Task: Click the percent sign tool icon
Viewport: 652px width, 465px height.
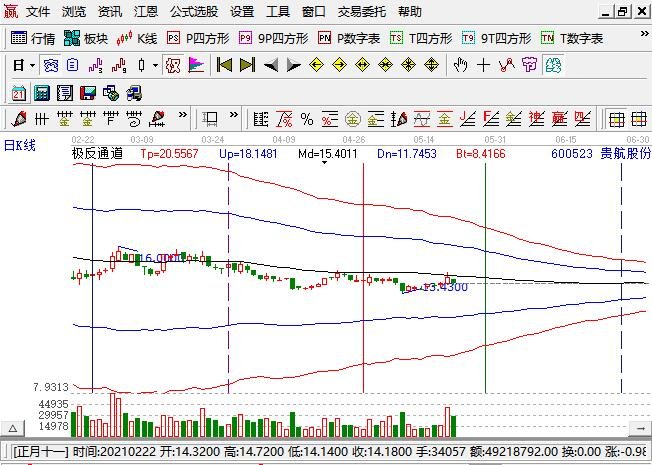Action: [x=307, y=119]
